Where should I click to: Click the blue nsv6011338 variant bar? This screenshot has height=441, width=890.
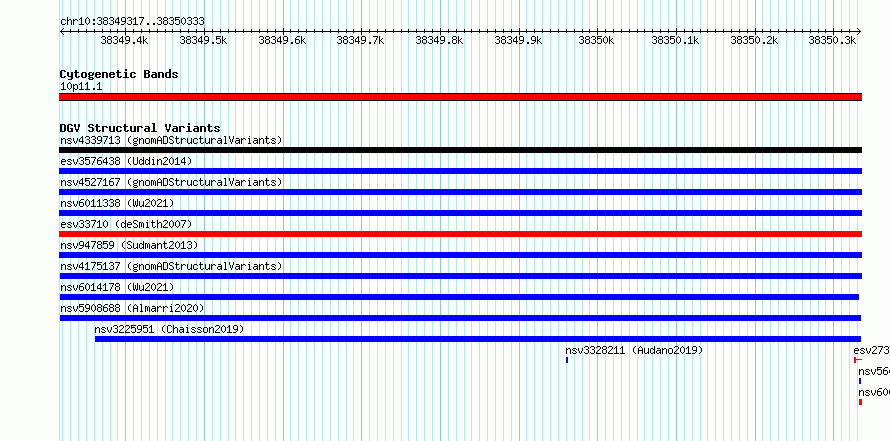[x=460, y=213]
